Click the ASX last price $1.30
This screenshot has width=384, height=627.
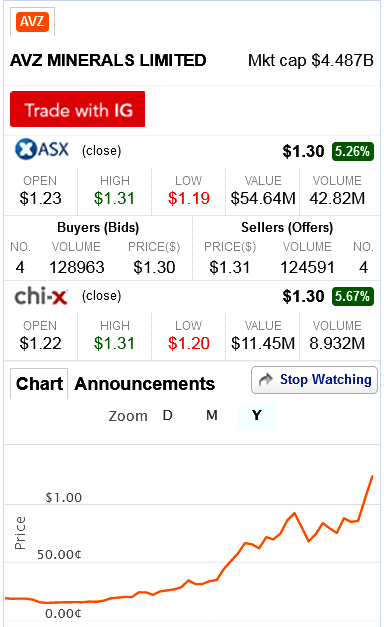point(303,152)
